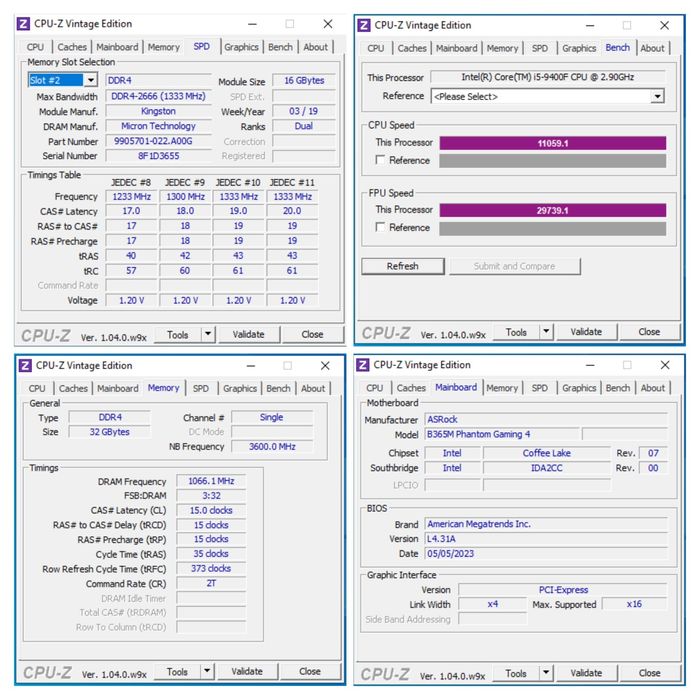This screenshot has height=700, width=700.
Task: Click CPU-Z logo icon in Mainboard window title
Action: click(x=363, y=365)
